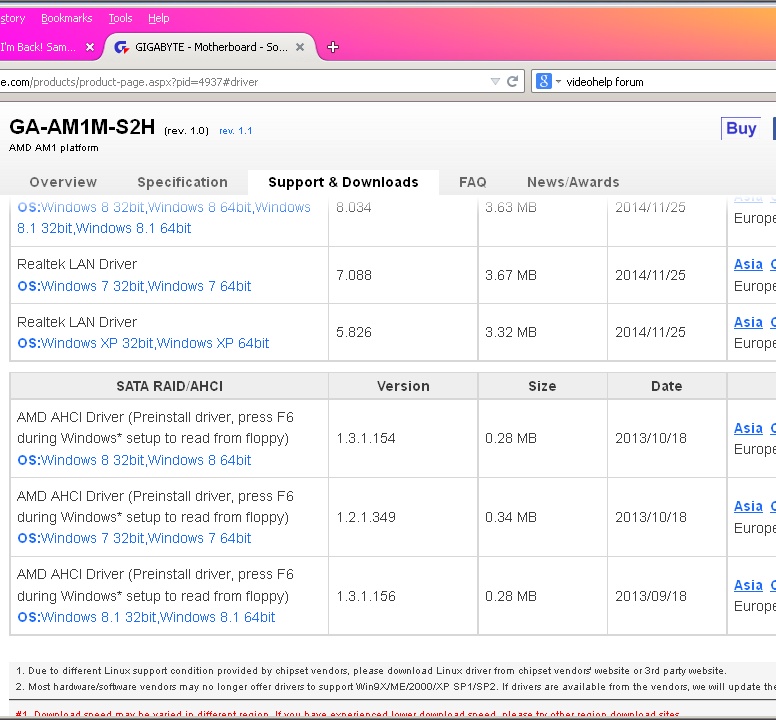This screenshot has width=776, height=720.
Task: Click the GA-AM1M-S2H product title
Action: (82, 127)
